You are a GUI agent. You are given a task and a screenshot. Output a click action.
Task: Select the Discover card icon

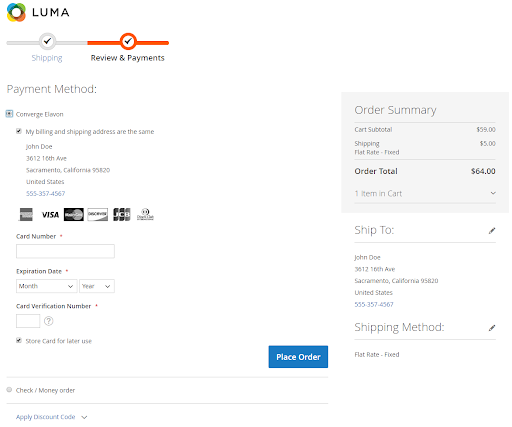point(98,214)
